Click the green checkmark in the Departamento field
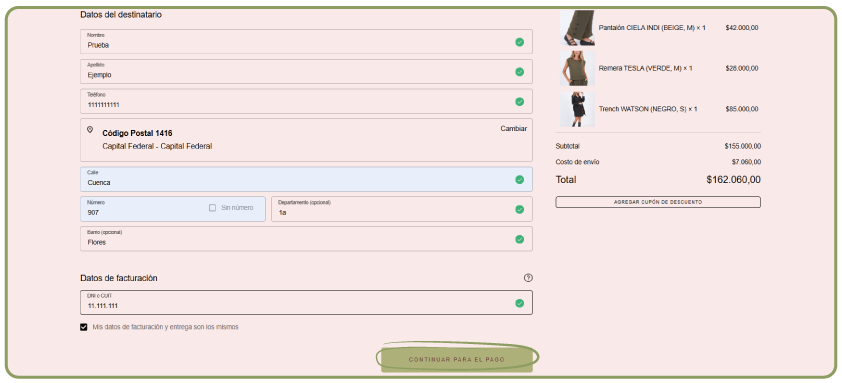This screenshot has height=383, width=842. pos(519,209)
